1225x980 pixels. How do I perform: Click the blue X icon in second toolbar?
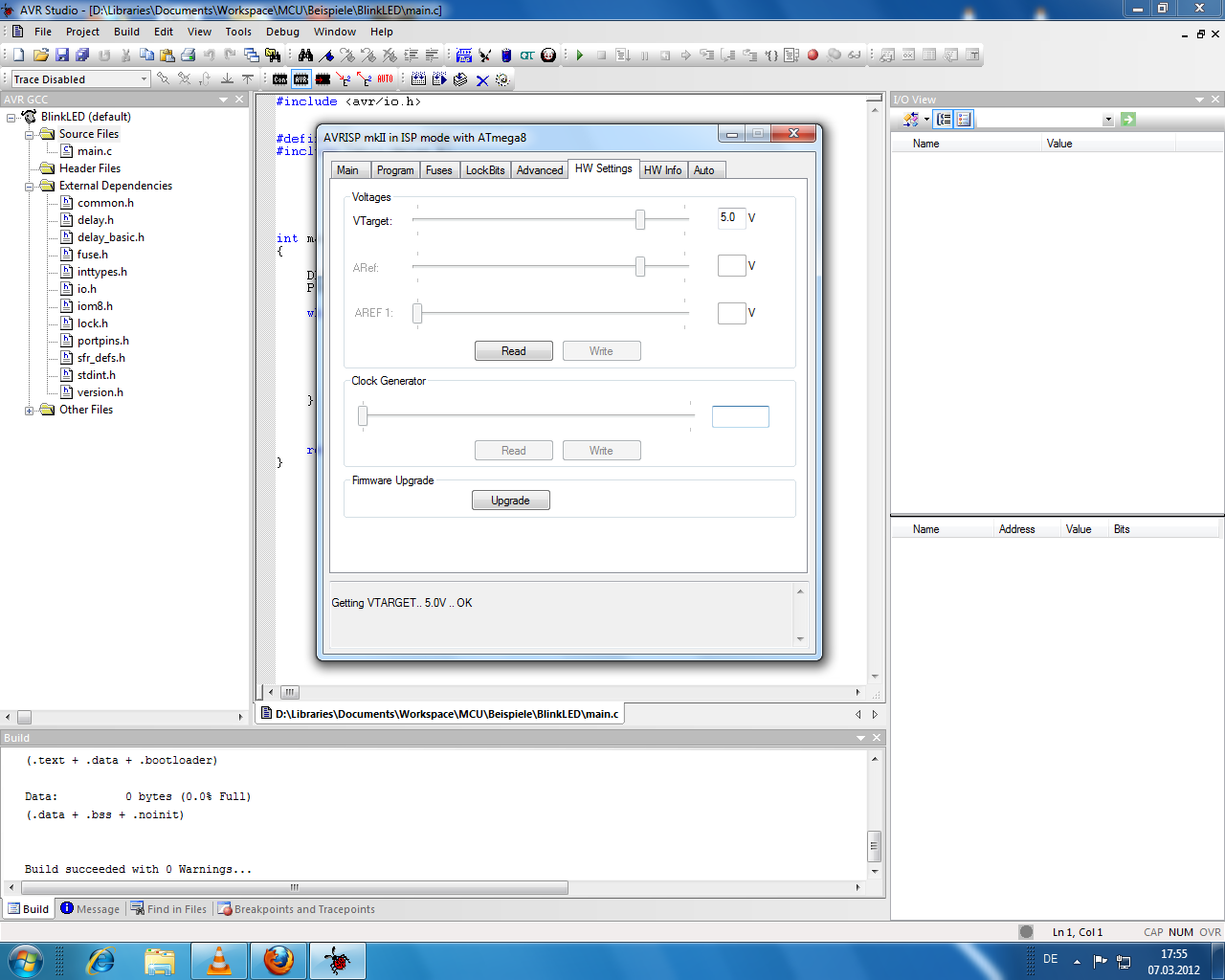(483, 79)
